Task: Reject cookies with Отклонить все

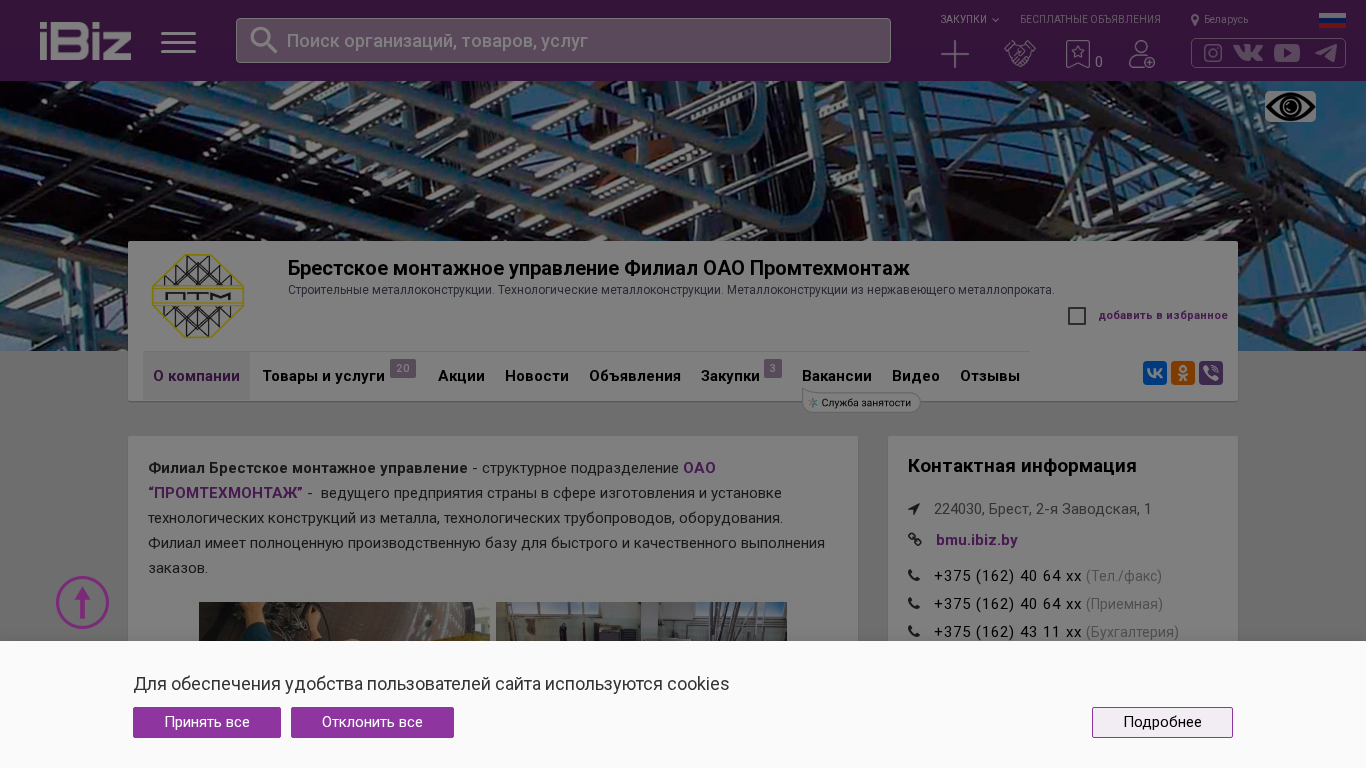Action: click(372, 722)
